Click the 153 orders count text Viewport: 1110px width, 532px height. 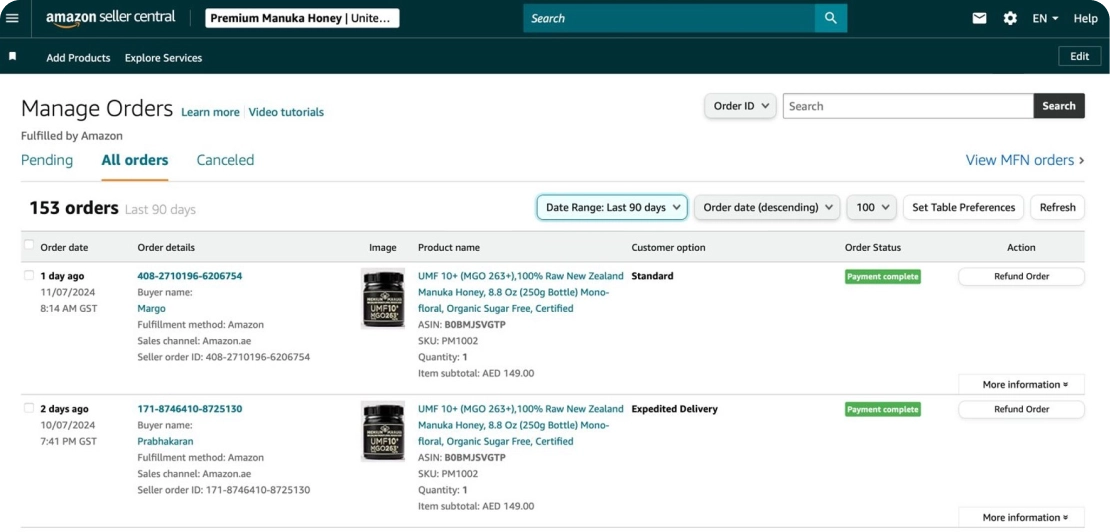[74, 208]
